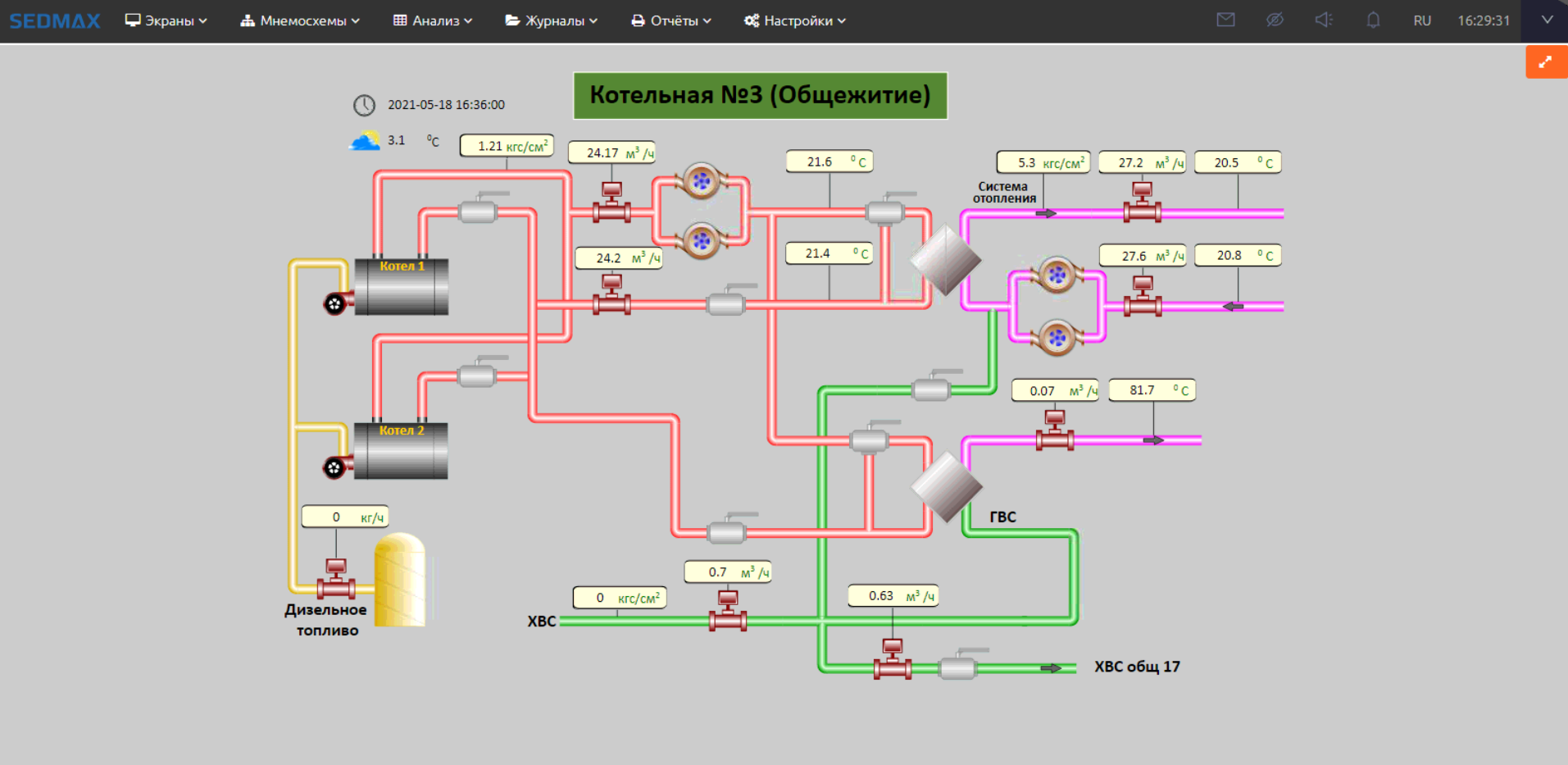Toggle the crossed-eye visibility icon
The image size is (1568, 765).
coord(1275,20)
